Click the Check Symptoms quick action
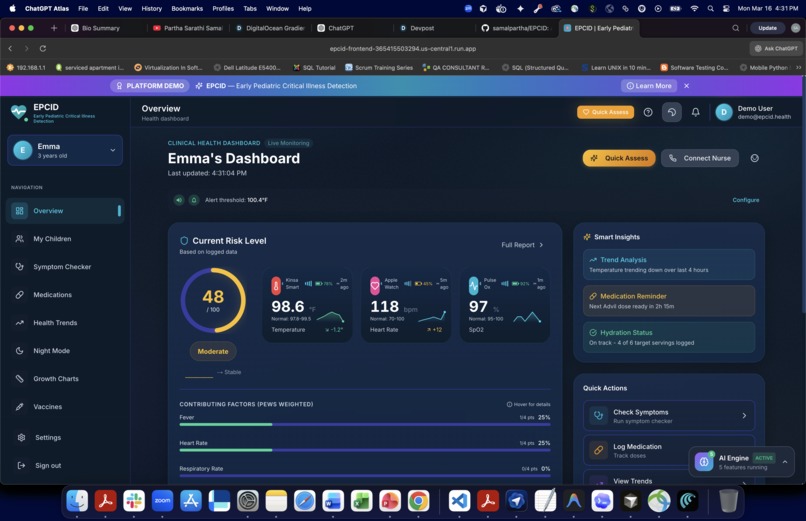The height and width of the screenshot is (521, 806). tap(669, 416)
